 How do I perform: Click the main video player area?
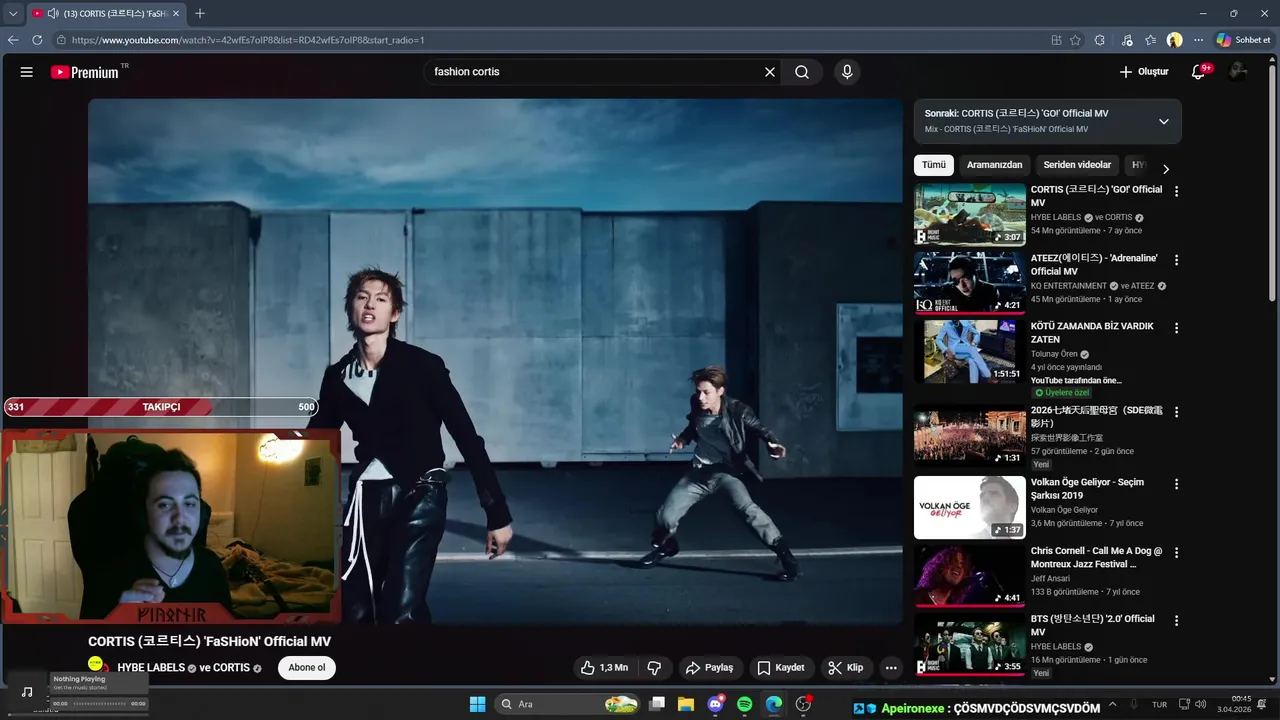(x=495, y=361)
